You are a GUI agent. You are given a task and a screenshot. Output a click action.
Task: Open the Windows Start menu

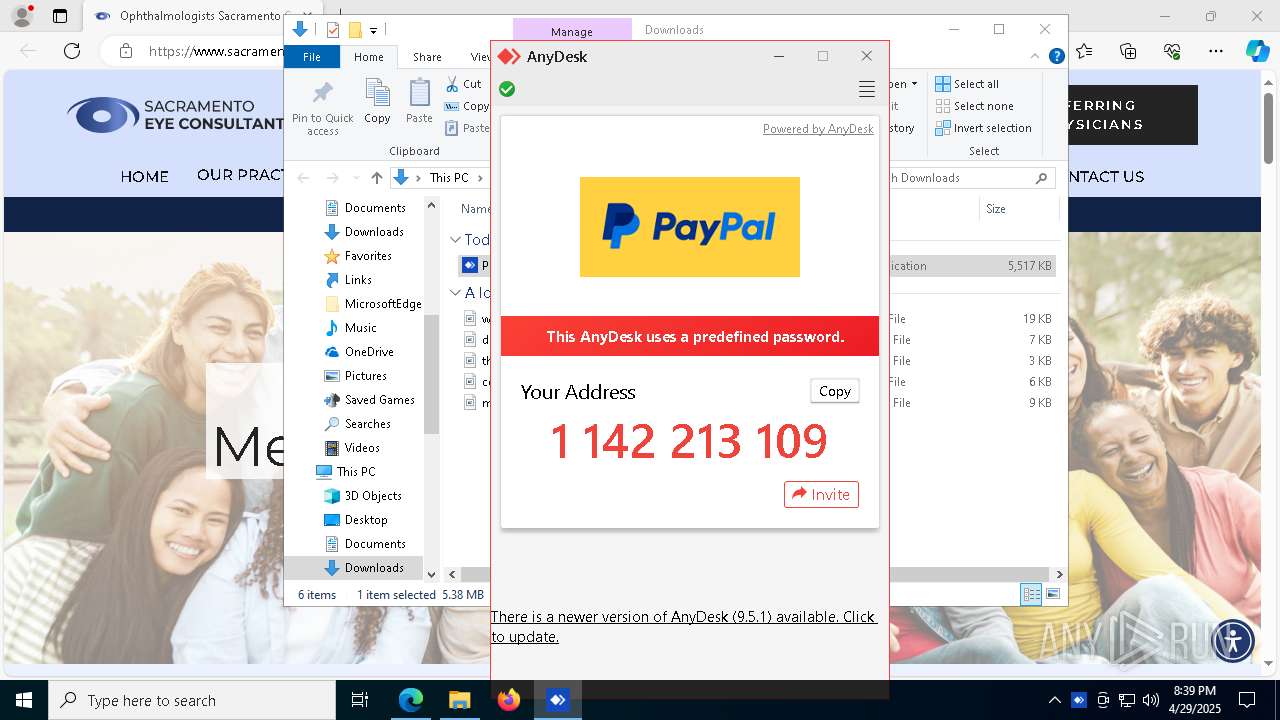coord(24,700)
